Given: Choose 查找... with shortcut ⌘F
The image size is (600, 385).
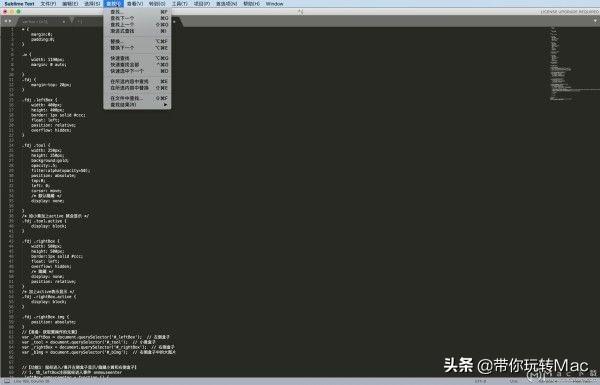Looking at the screenshot, I should click(137, 12).
